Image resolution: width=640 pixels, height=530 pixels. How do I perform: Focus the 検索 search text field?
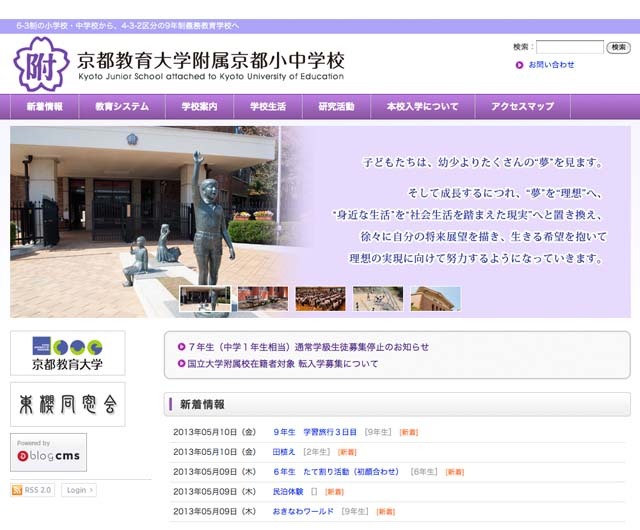click(569, 47)
